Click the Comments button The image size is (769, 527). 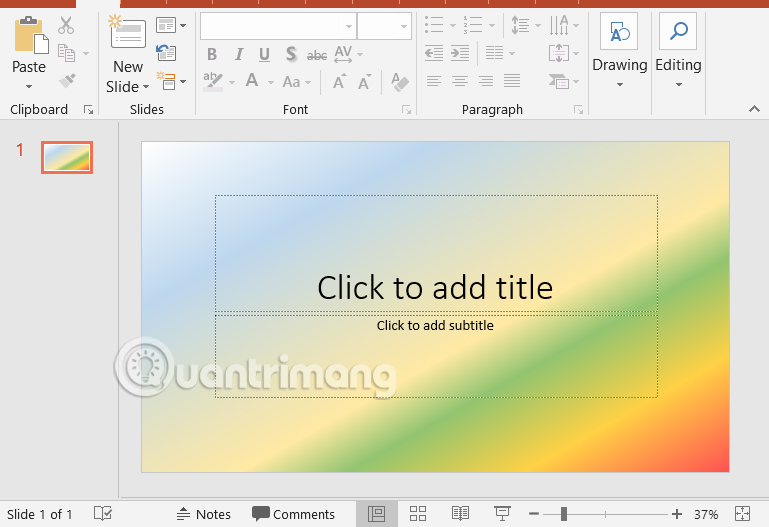(x=293, y=514)
